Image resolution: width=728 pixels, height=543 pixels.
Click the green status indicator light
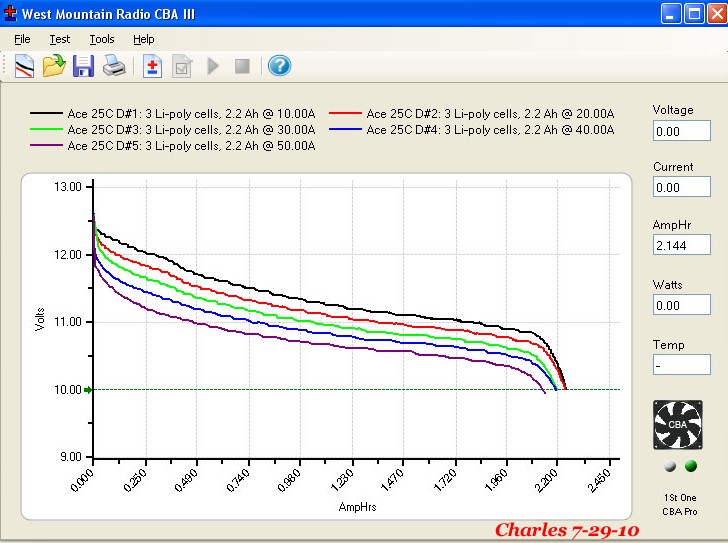pos(690,465)
